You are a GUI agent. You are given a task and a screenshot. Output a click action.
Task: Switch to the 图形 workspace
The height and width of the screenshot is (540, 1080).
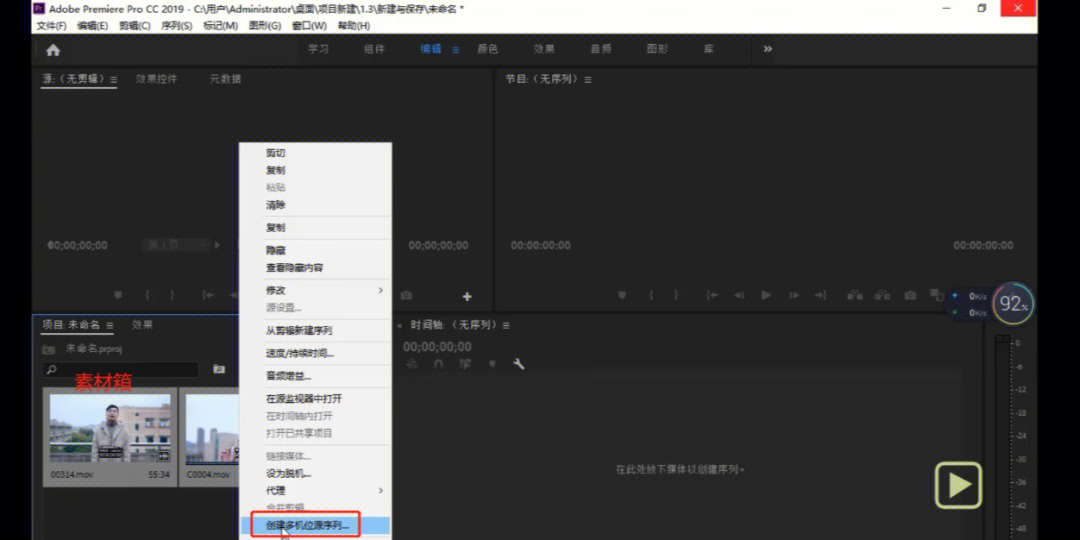click(x=657, y=50)
